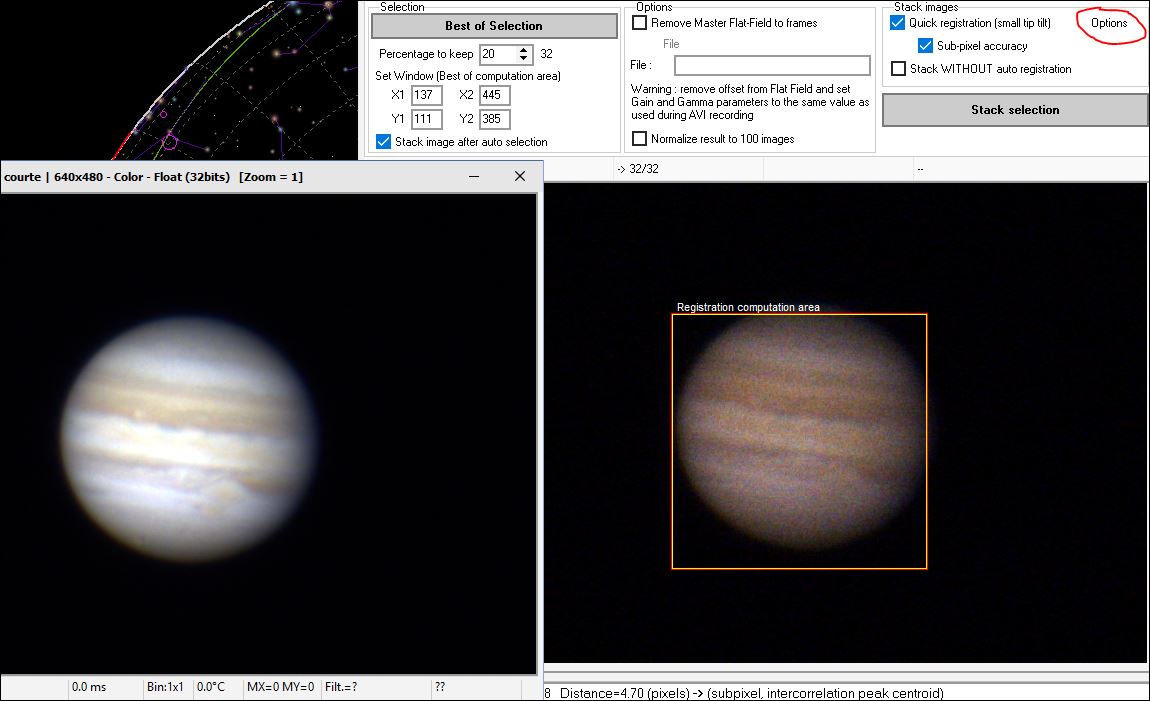Click into the Y1 window coordinate field
Viewport: 1150px width, 701px height.
point(427,119)
